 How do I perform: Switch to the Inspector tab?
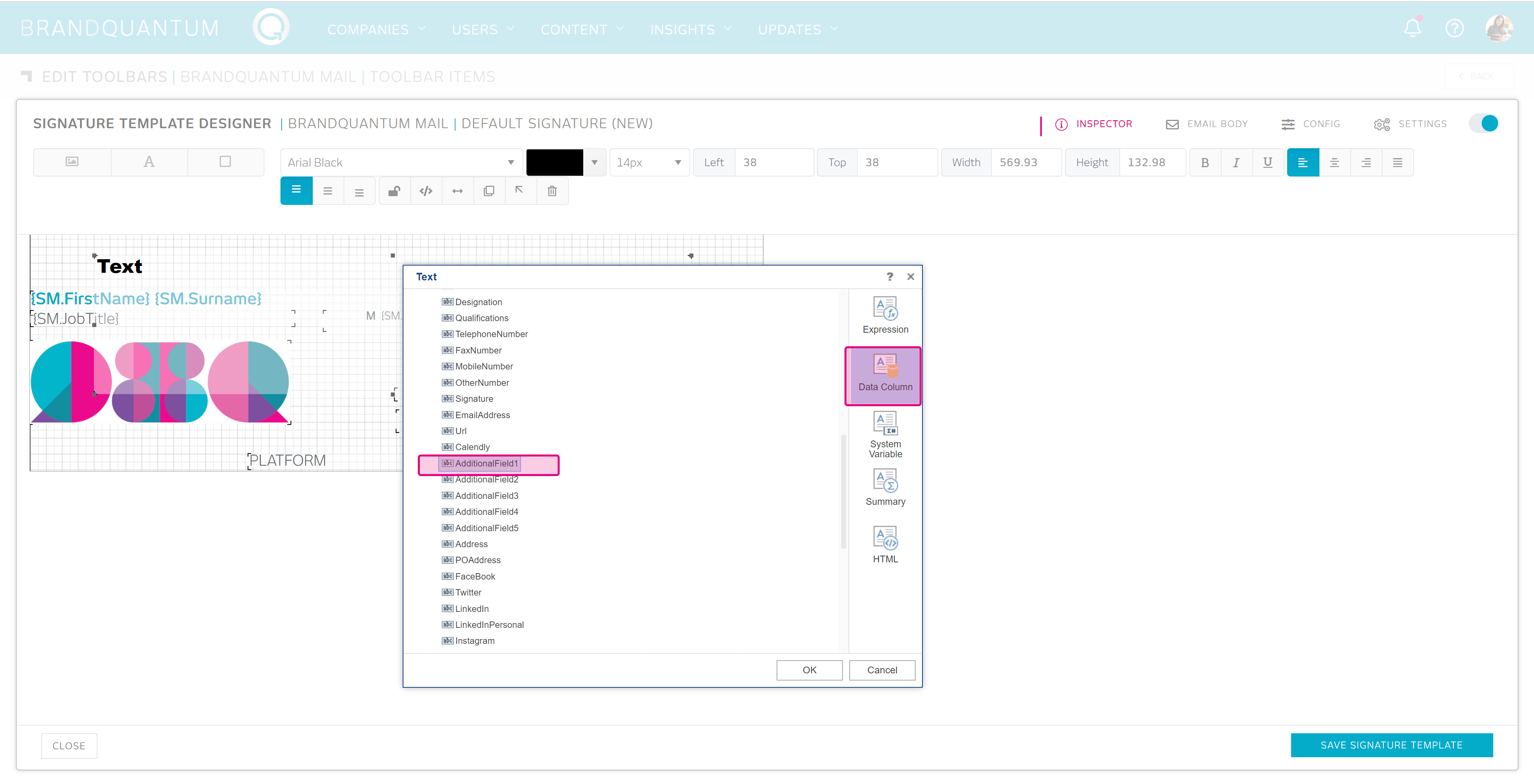(1093, 124)
